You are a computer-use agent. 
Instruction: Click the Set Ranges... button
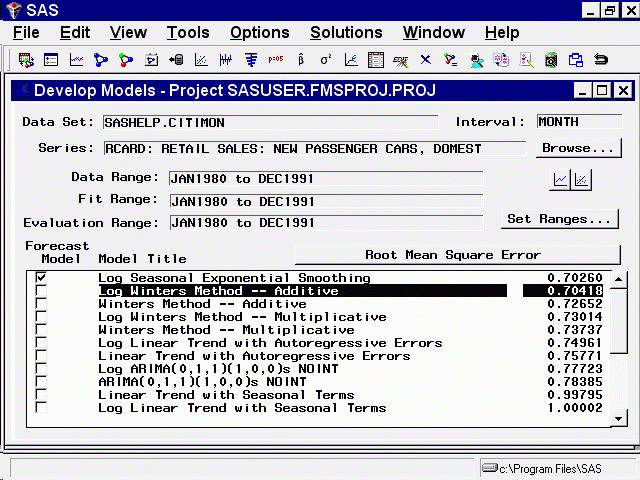(558, 219)
